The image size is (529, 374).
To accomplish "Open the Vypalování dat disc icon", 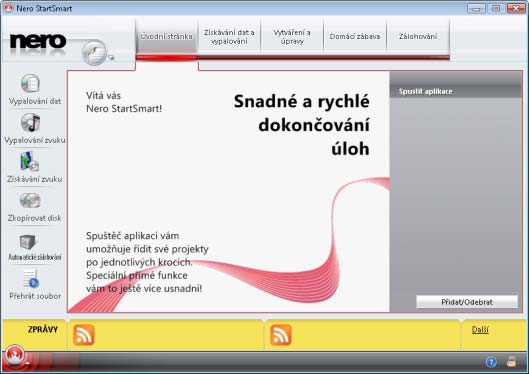I will (30, 83).
